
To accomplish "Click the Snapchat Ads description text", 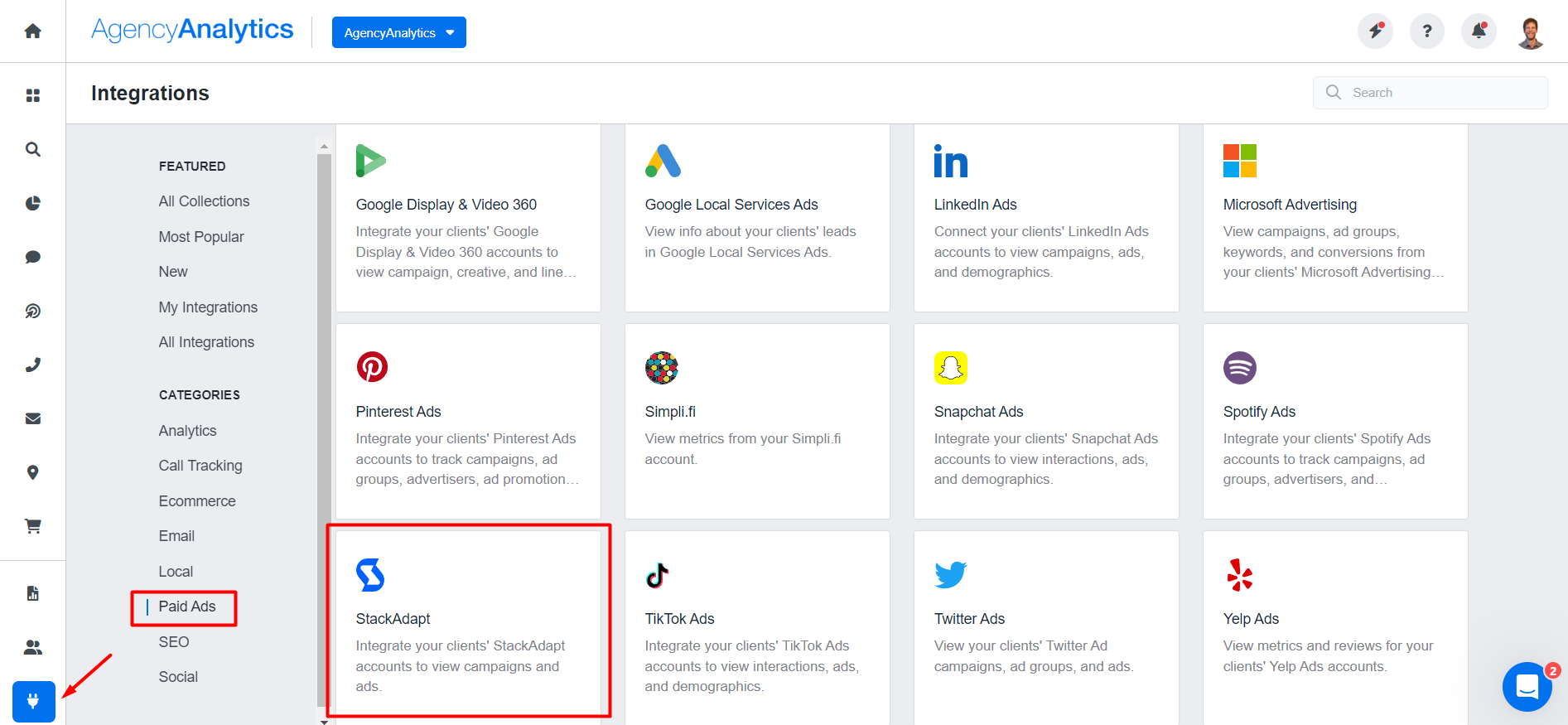I will point(1046,459).
